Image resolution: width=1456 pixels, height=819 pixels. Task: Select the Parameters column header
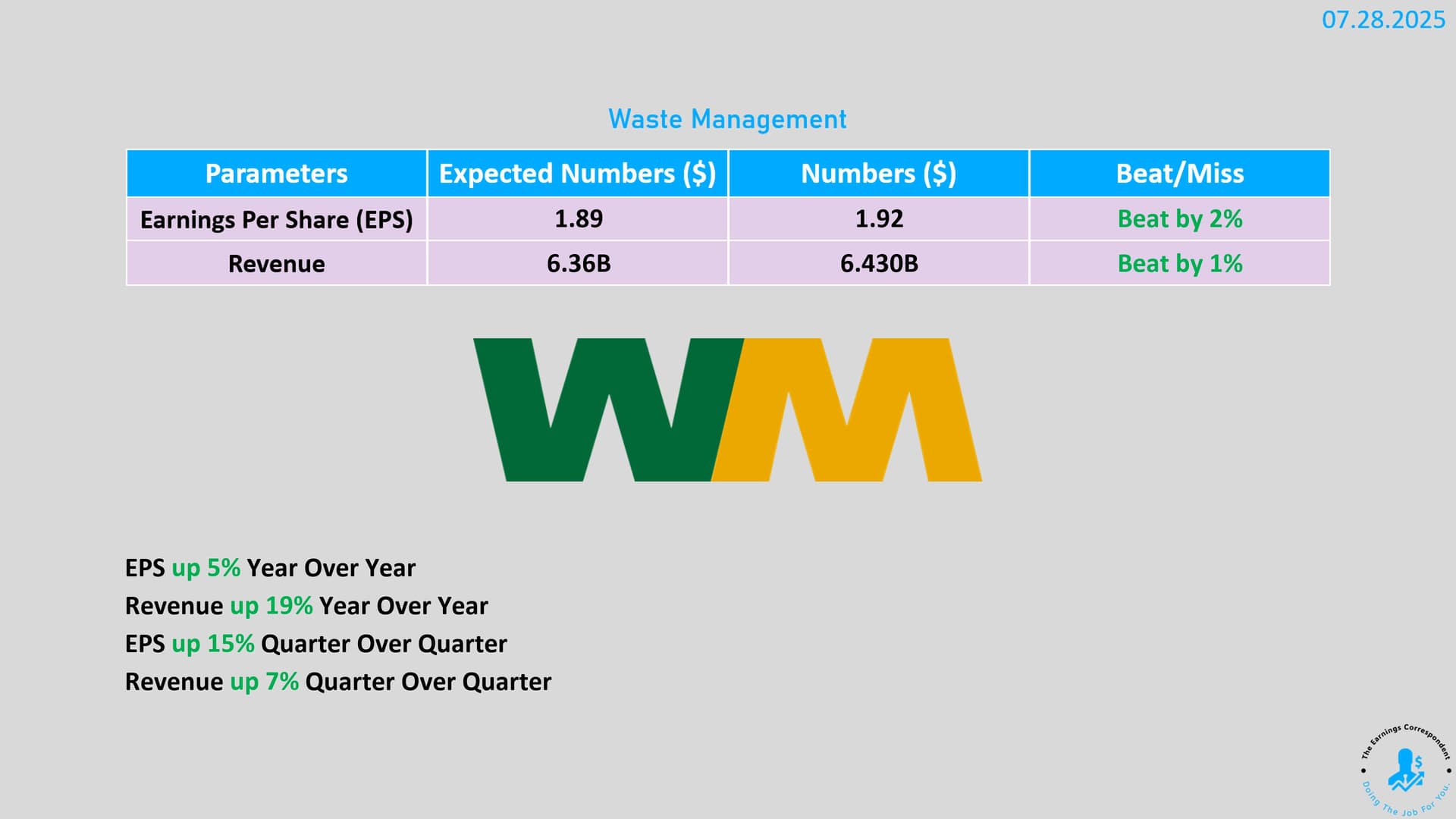click(x=276, y=174)
